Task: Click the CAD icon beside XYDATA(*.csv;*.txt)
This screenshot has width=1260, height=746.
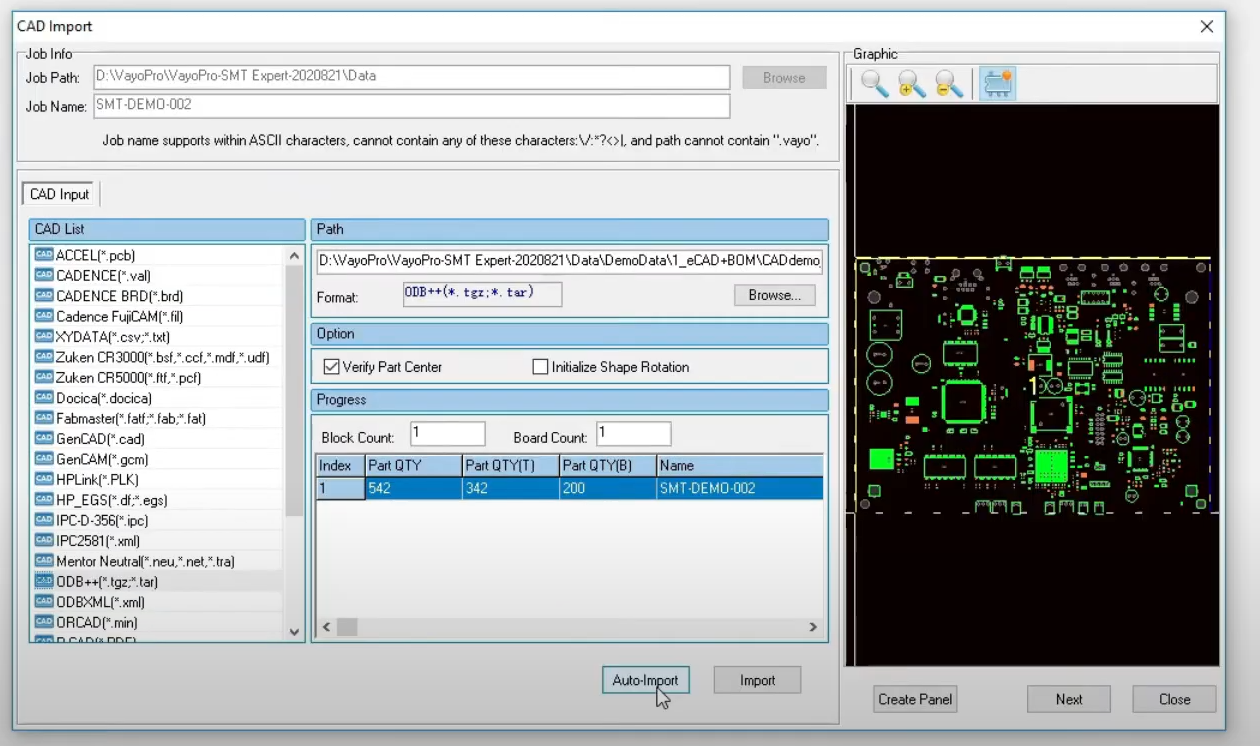Action: [44, 337]
